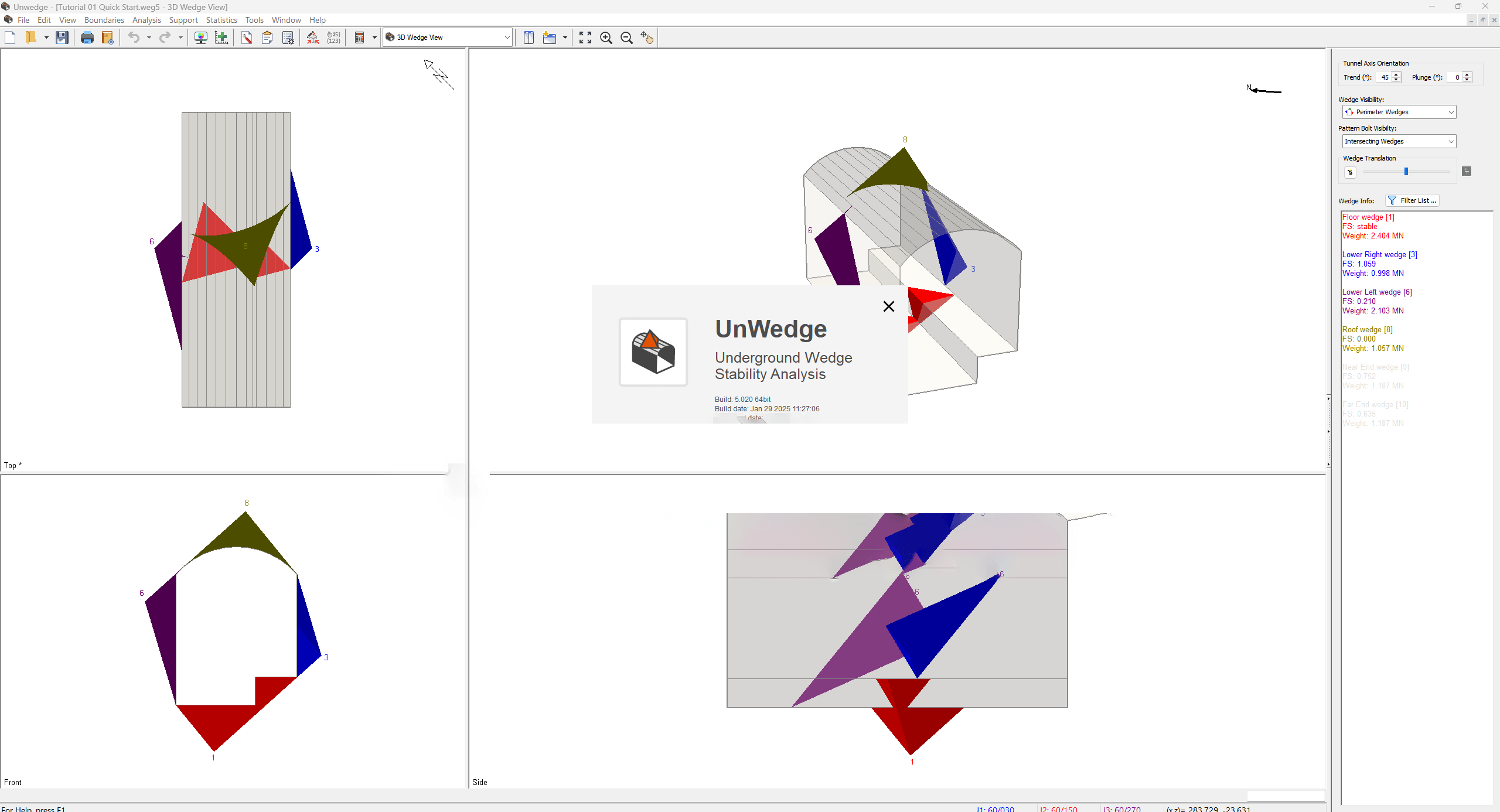Open the Statistics menu

221,20
